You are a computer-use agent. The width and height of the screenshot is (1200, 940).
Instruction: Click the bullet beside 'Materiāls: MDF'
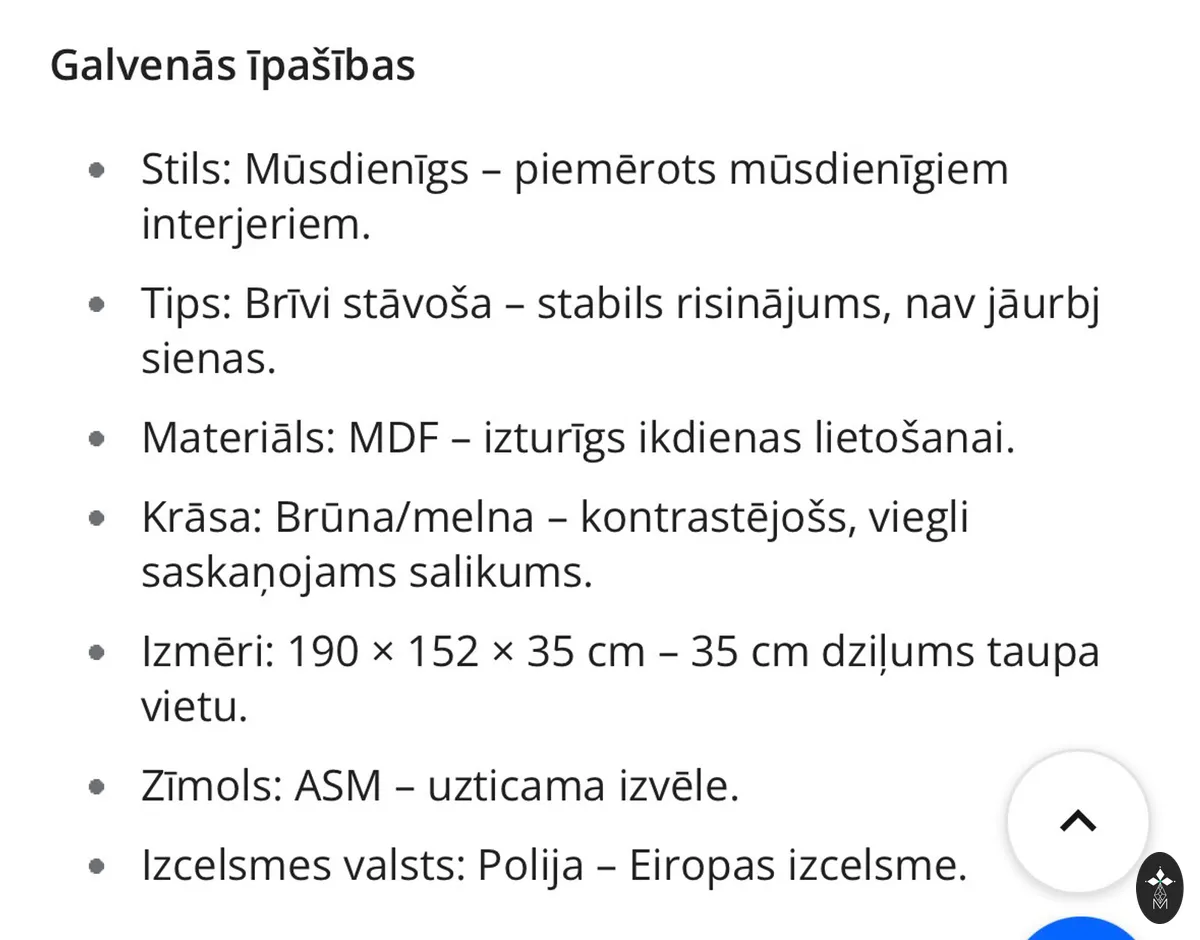97,438
